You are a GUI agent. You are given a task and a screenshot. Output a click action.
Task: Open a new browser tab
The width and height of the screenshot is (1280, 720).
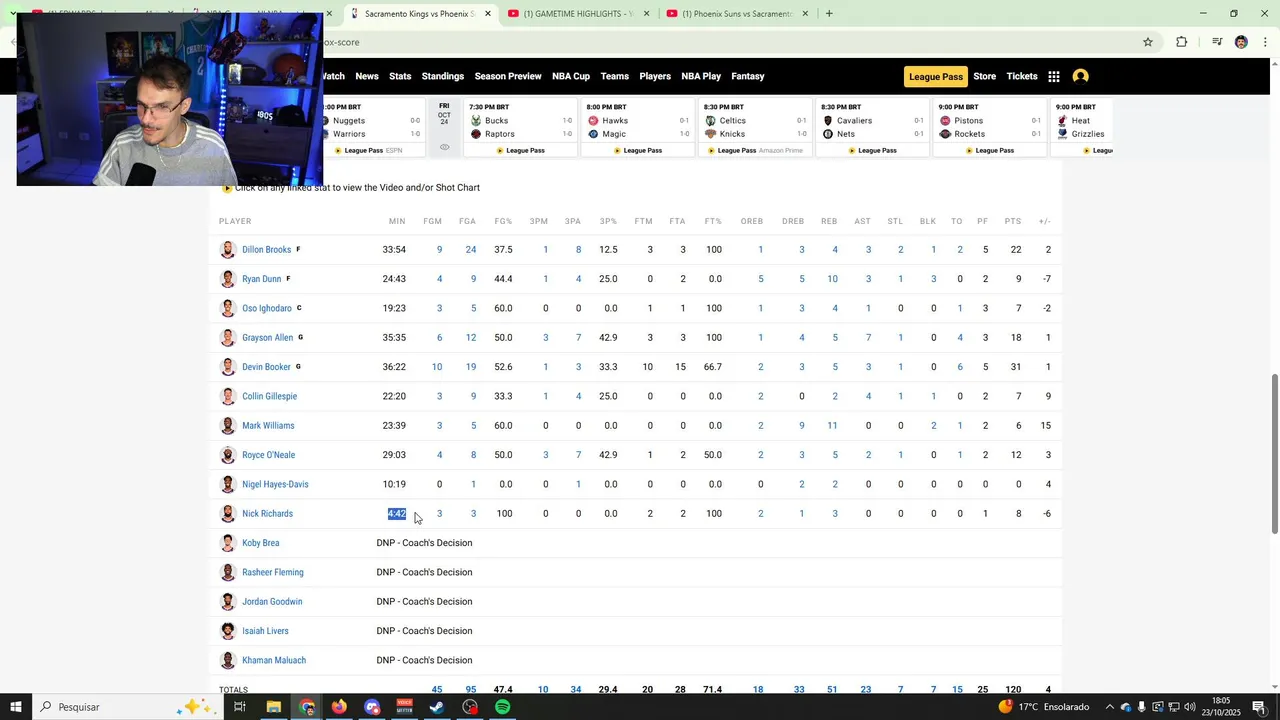(829, 14)
